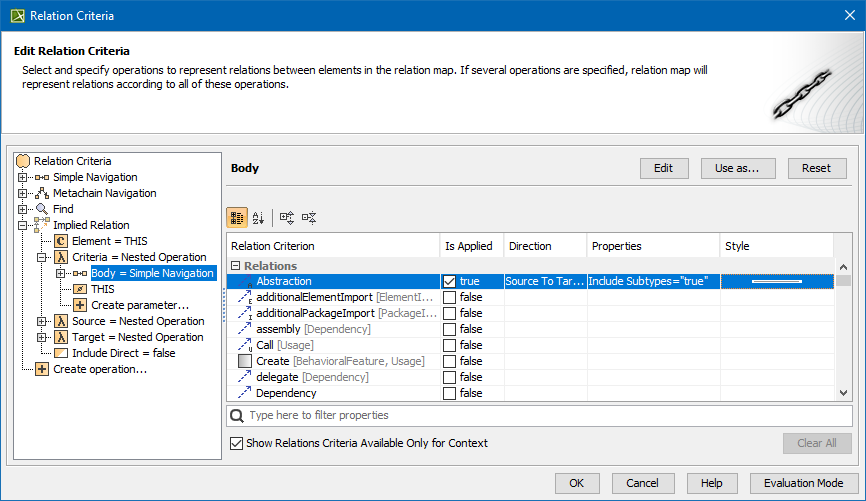
Task: Collapse the Implied Relation tree node
Action: pyautogui.click(x=23, y=225)
